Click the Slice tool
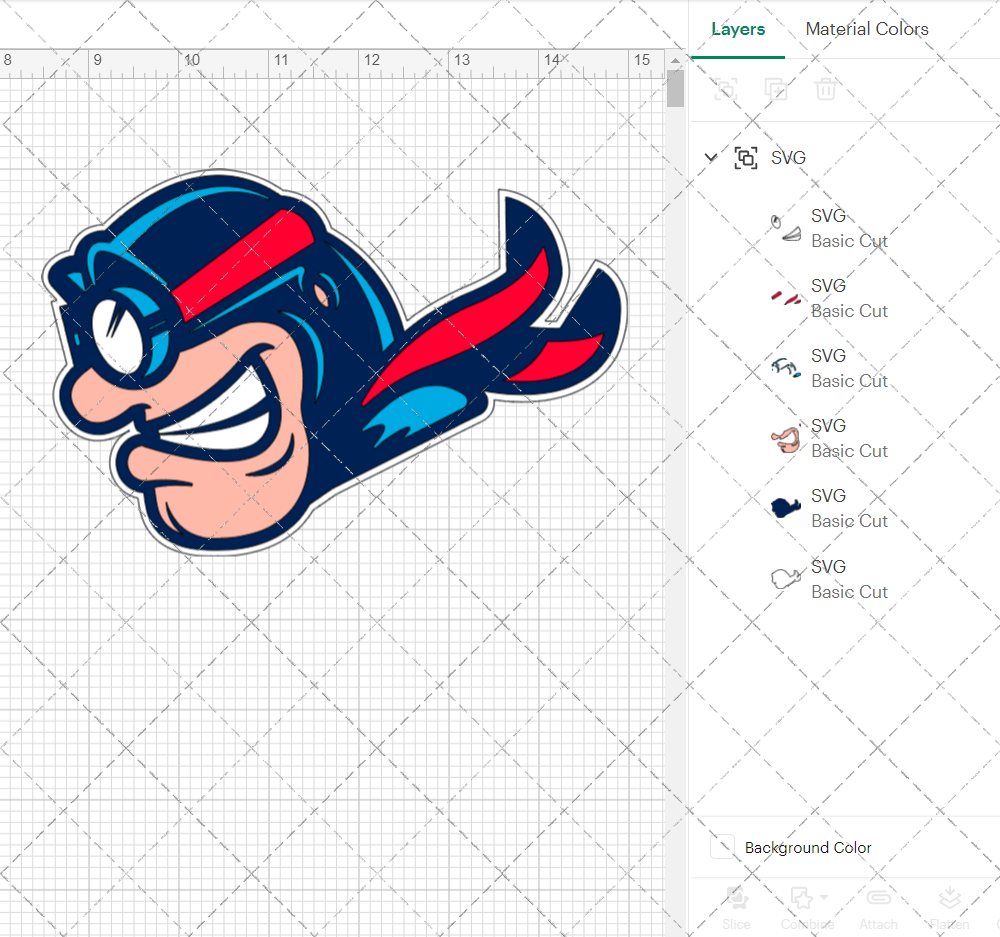The width and height of the screenshot is (1000, 937). click(x=736, y=907)
